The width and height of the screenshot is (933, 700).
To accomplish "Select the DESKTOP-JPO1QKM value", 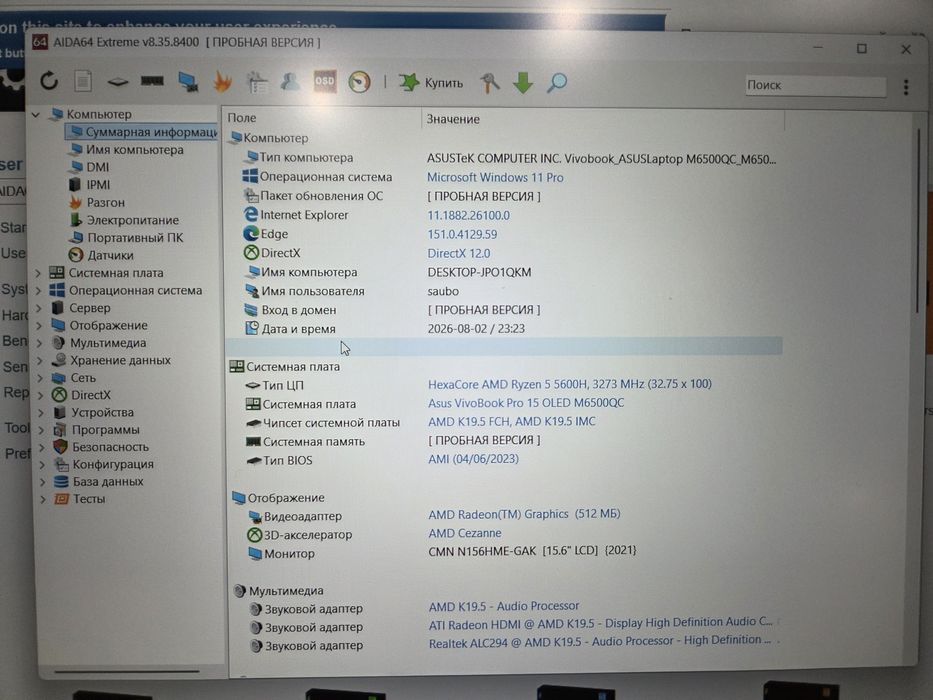I will (x=479, y=273).
